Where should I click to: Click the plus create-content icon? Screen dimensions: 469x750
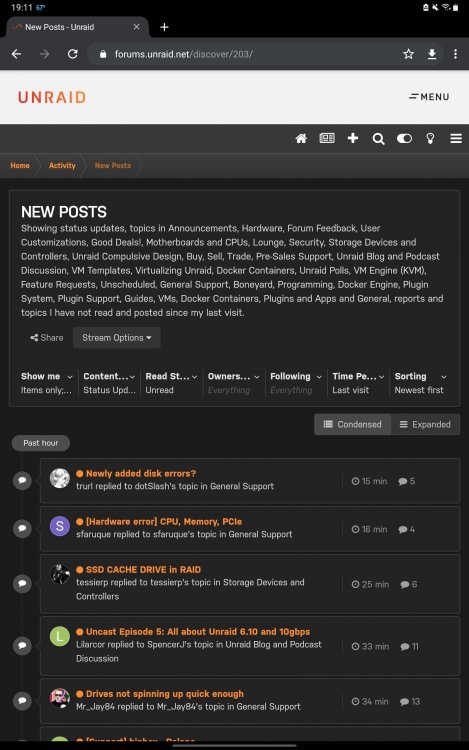click(x=353, y=138)
